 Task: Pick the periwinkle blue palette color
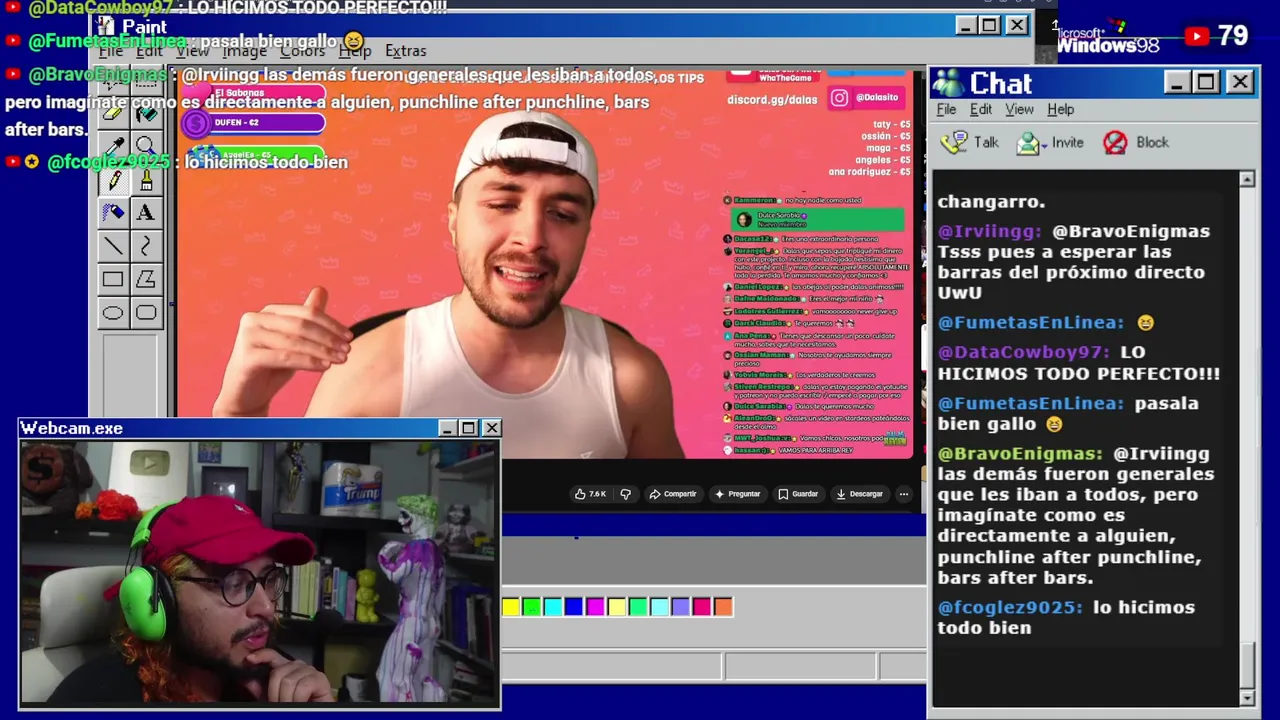pos(681,607)
